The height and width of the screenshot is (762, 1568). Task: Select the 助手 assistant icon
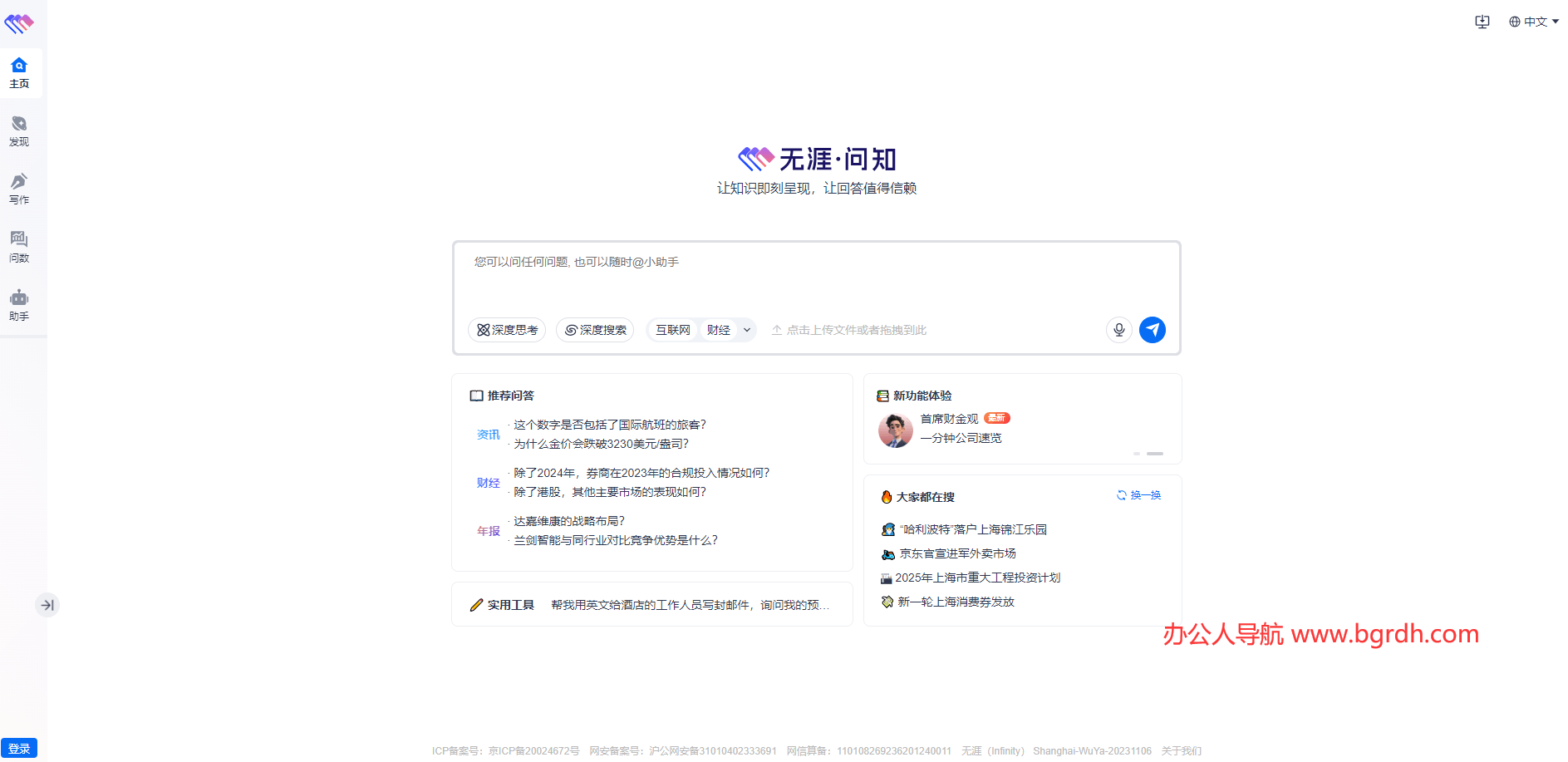click(x=19, y=306)
